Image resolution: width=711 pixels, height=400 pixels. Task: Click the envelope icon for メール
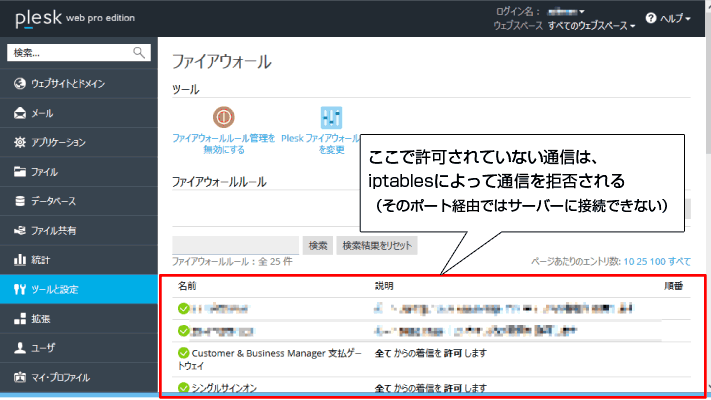(x=19, y=113)
